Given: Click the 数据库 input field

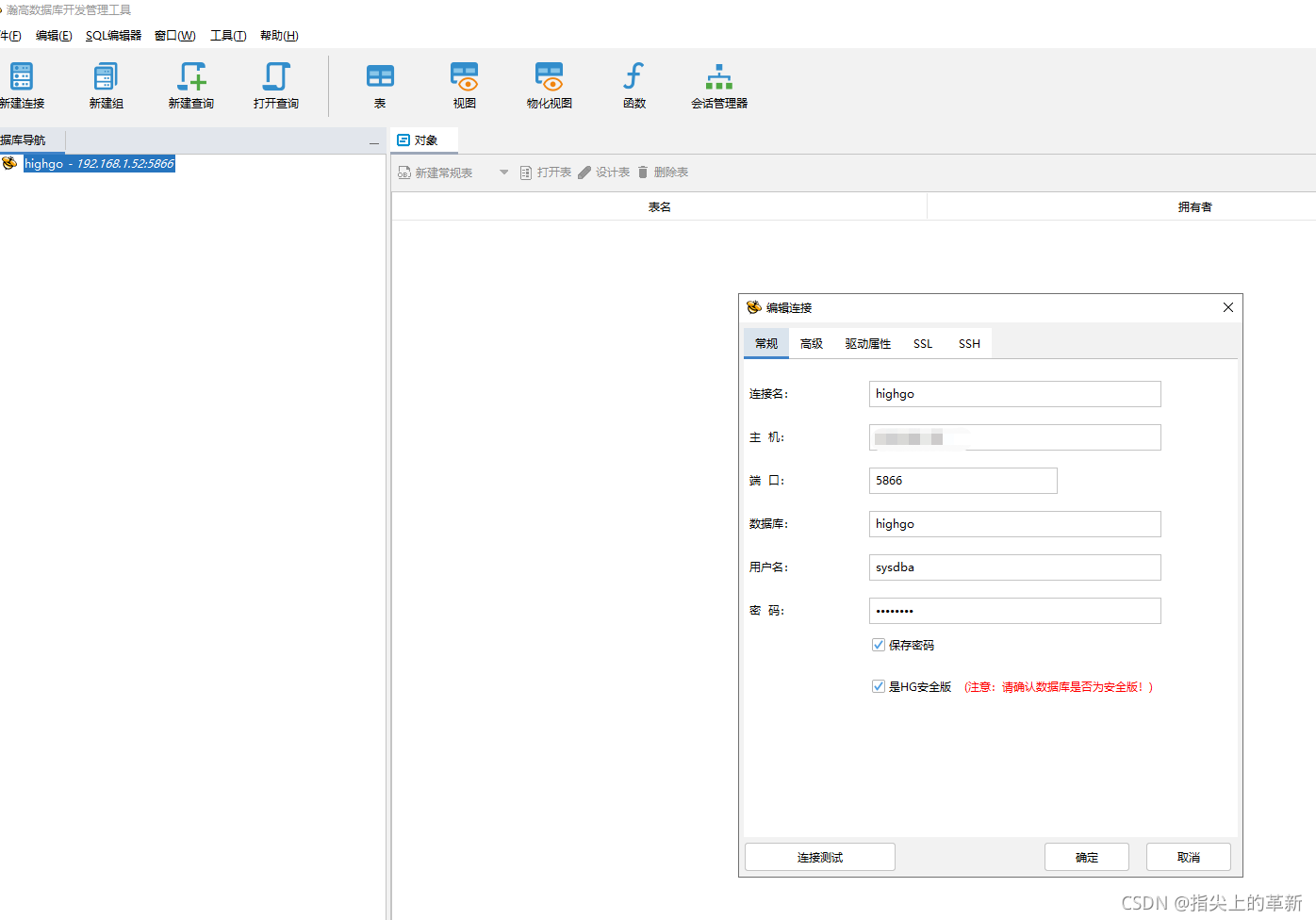Looking at the screenshot, I should click(1014, 524).
